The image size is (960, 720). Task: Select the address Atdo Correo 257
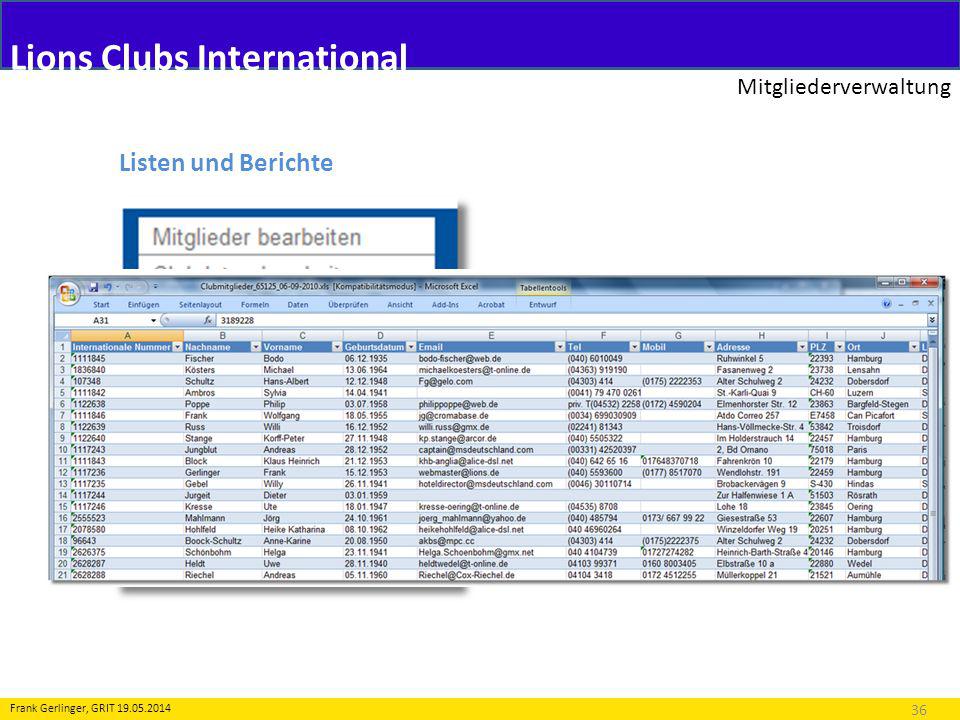click(x=748, y=416)
